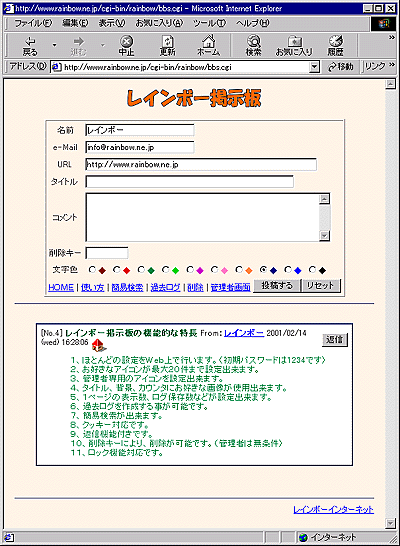This screenshot has height=546, width=400.
Task: Open the ファイル (File) menu
Action: [x=33, y=23]
